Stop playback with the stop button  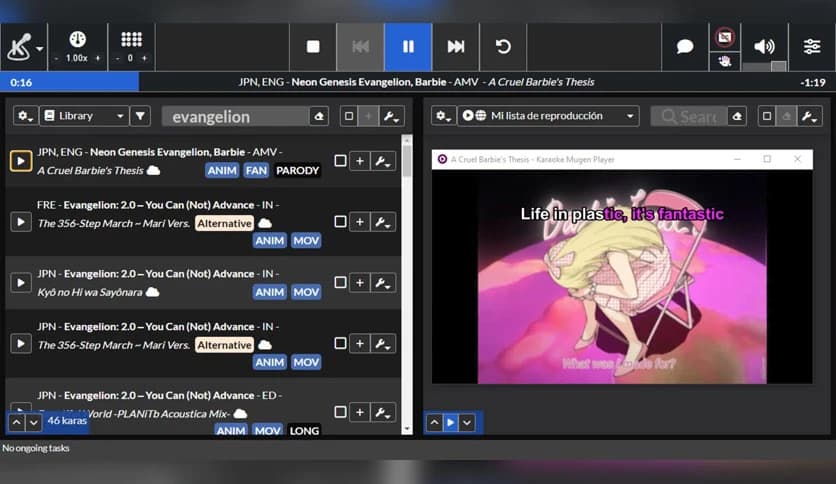point(313,47)
